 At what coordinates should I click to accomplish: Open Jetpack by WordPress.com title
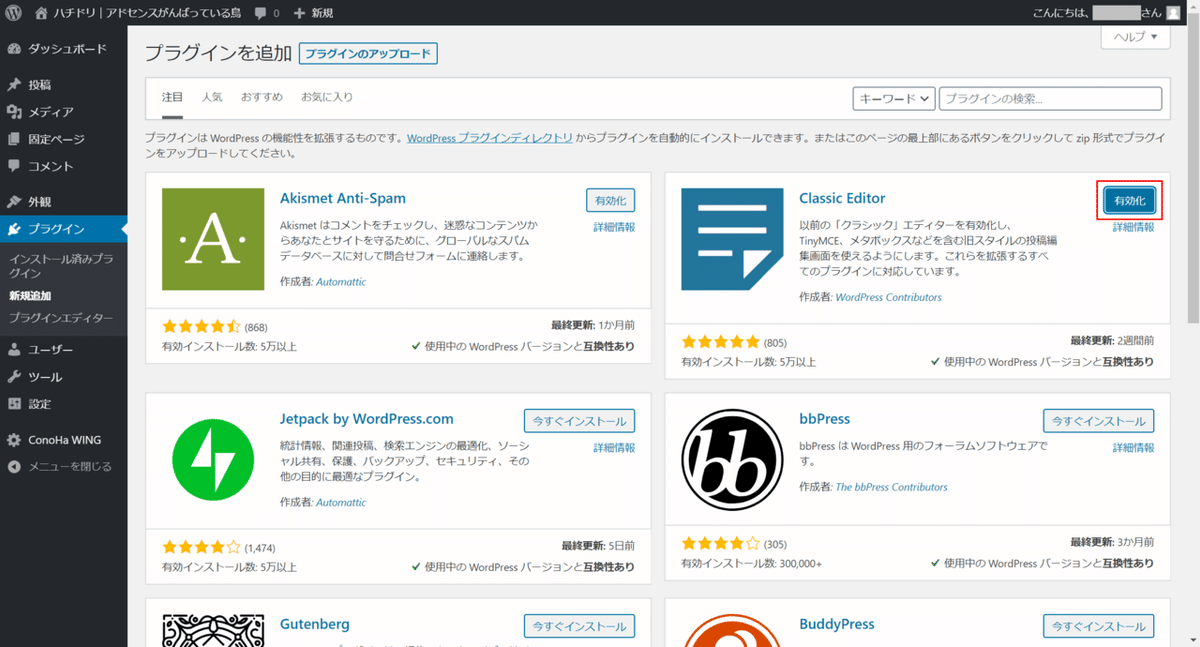click(x=367, y=419)
